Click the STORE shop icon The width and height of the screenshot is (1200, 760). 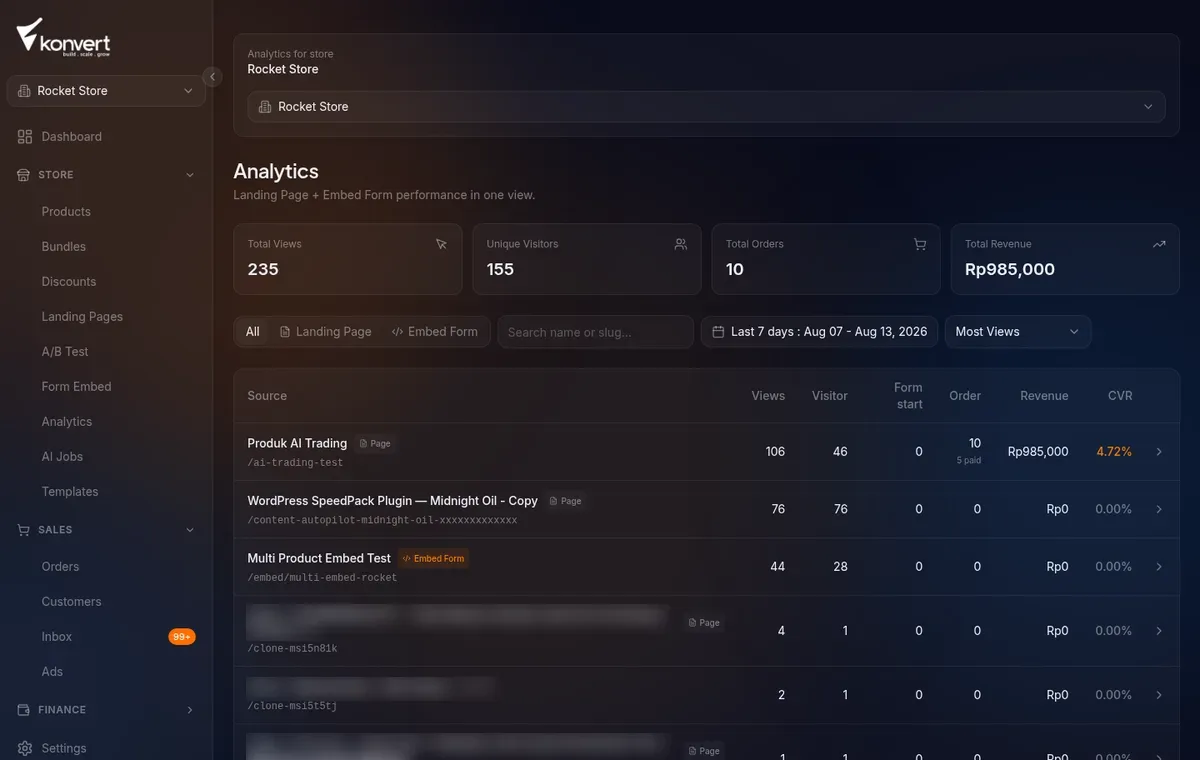(24, 175)
